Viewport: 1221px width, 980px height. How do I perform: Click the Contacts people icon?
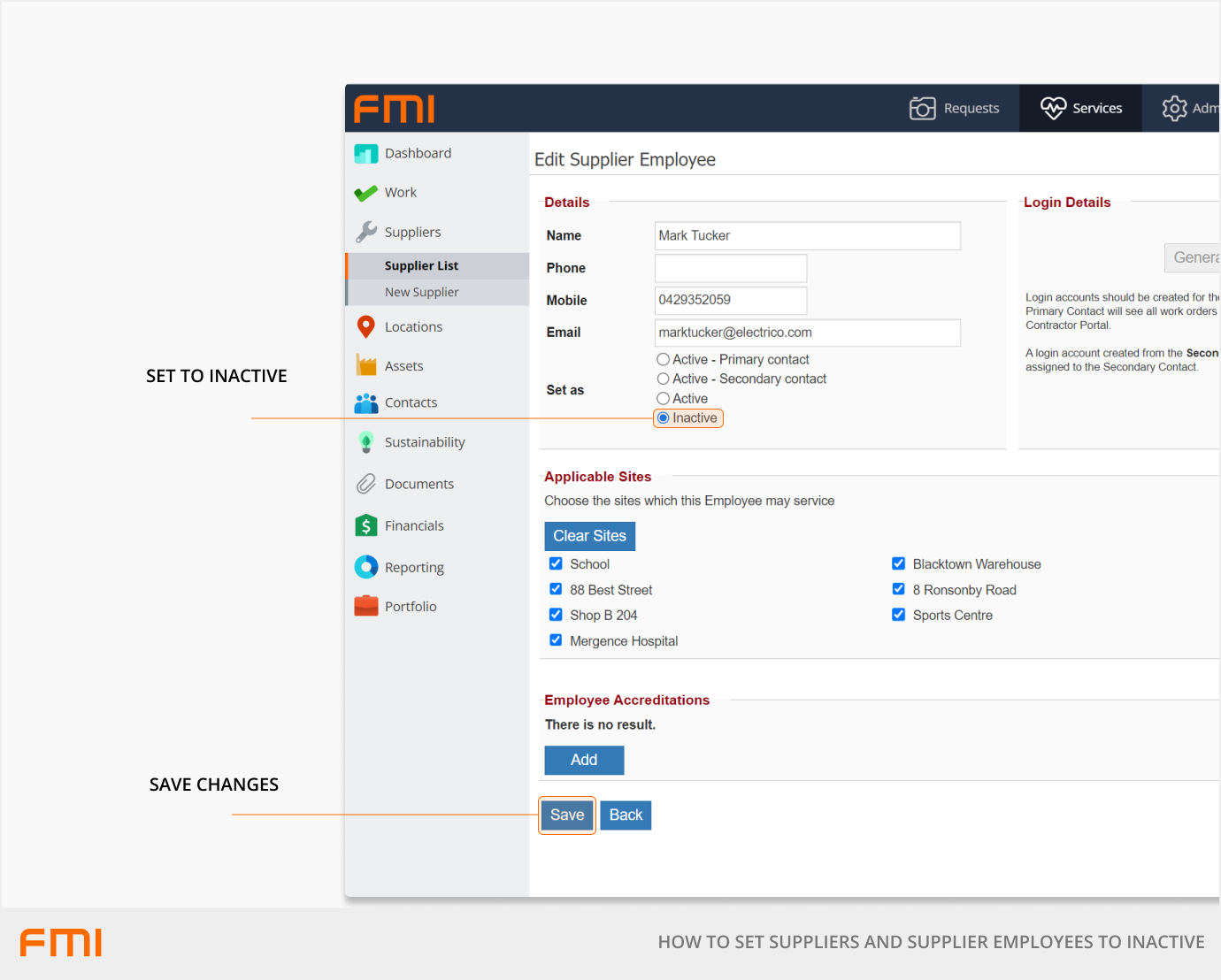click(365, 403)
